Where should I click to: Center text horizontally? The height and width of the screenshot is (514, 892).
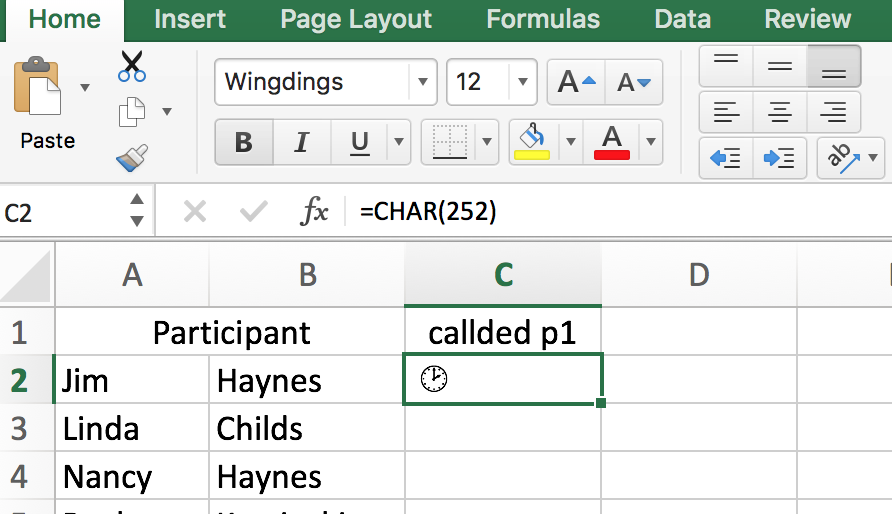tap(779, 112)
